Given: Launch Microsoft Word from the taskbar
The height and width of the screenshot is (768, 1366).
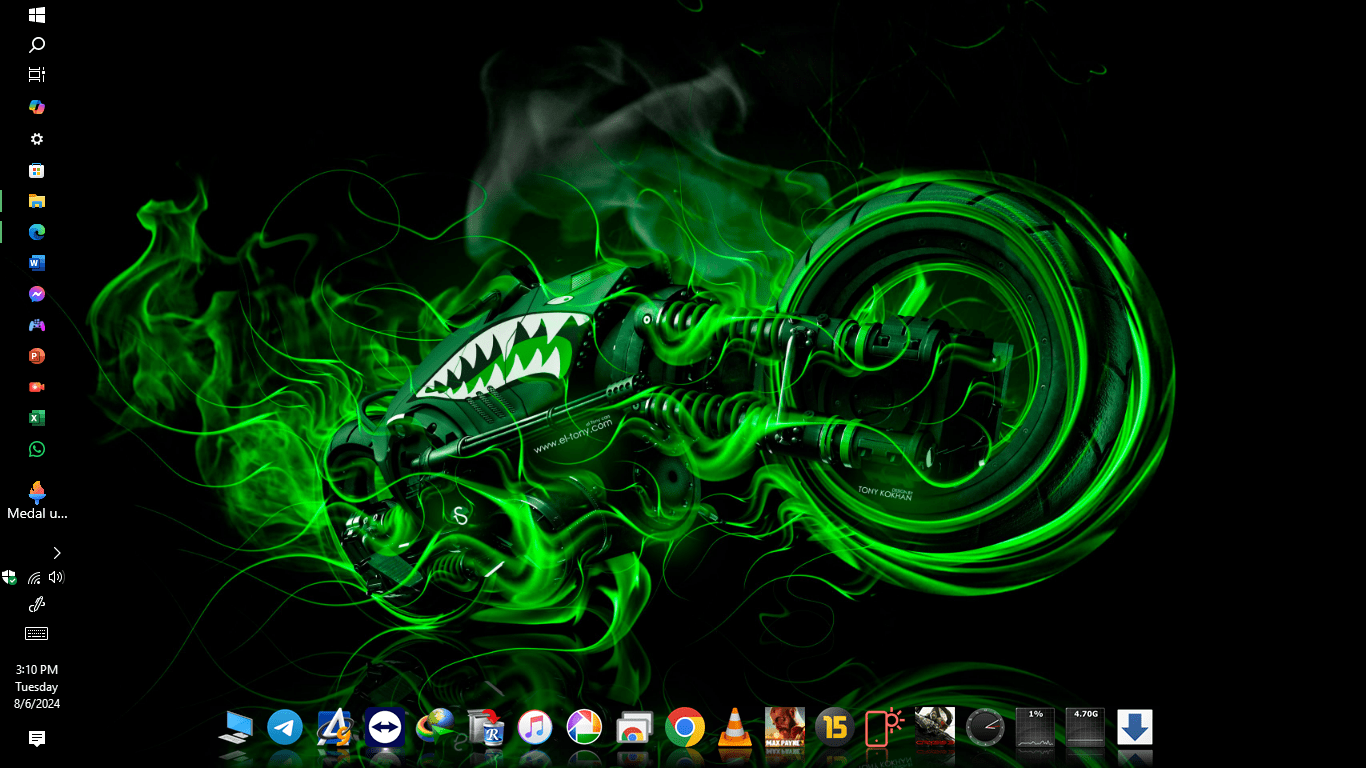Looking at the screenshot, I should click(x=37, y=263).
